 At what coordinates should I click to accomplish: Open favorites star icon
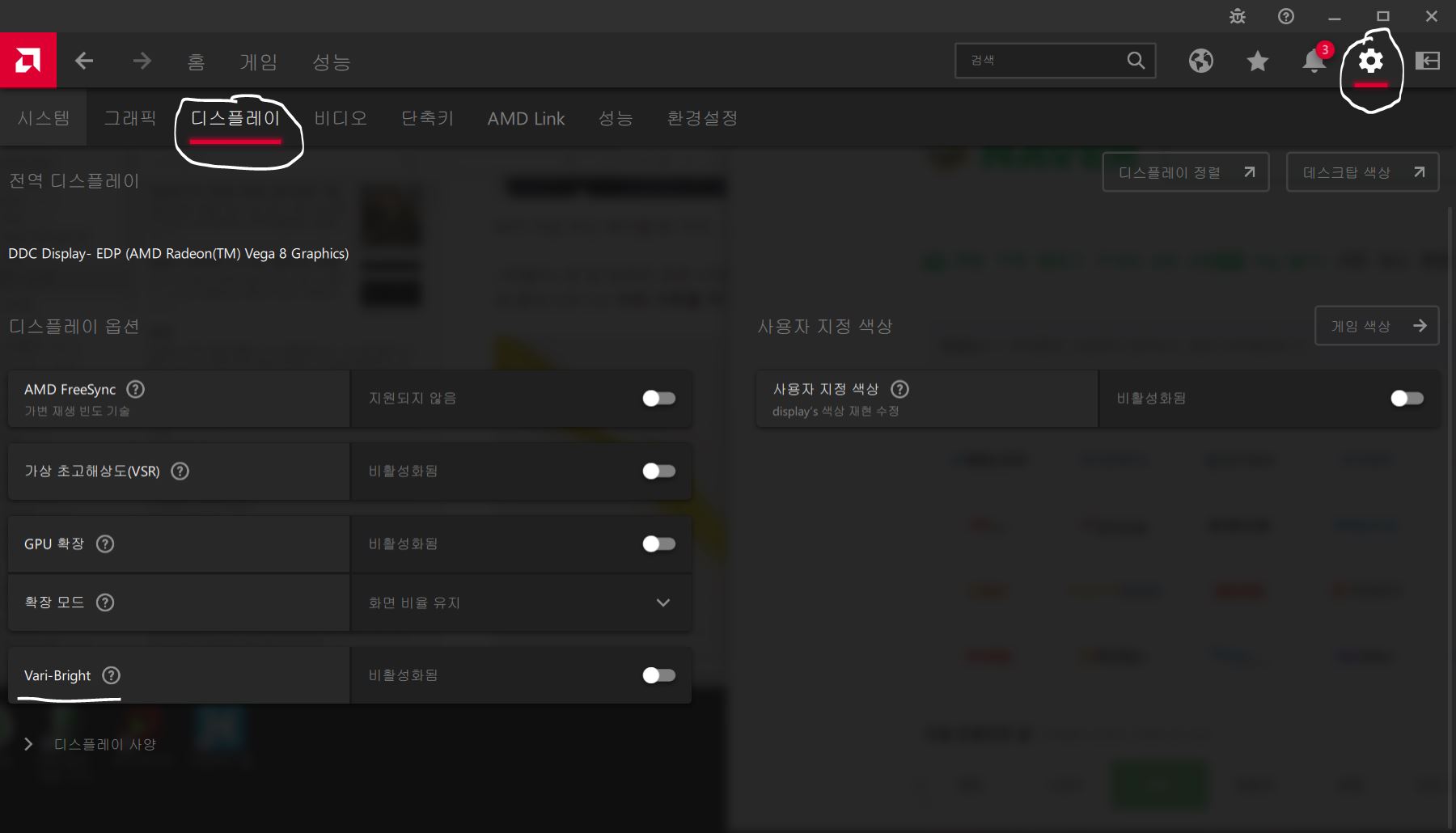click(x=1258, y=61)
